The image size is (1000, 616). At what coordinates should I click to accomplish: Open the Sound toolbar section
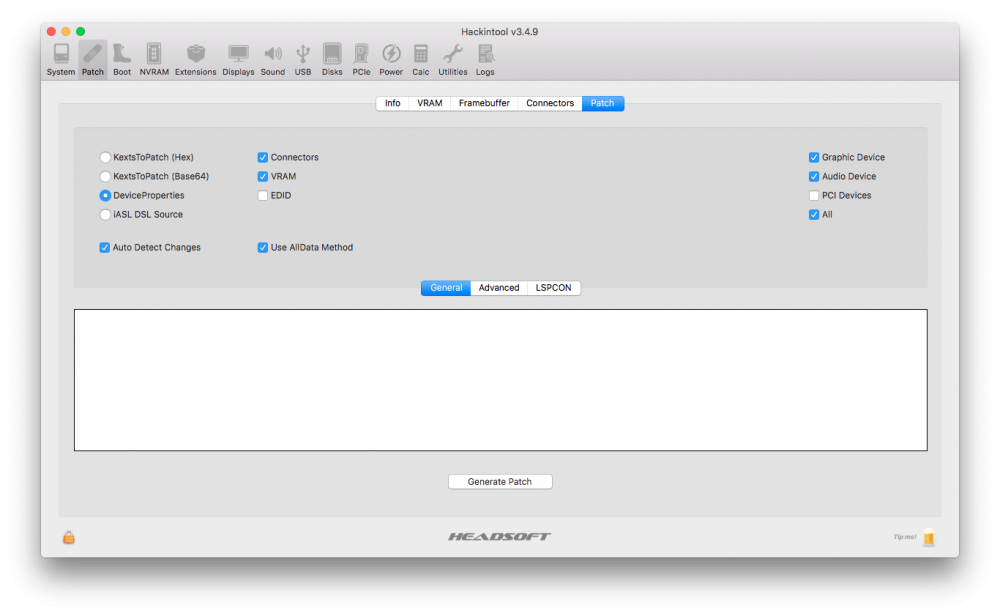[272, 60]
